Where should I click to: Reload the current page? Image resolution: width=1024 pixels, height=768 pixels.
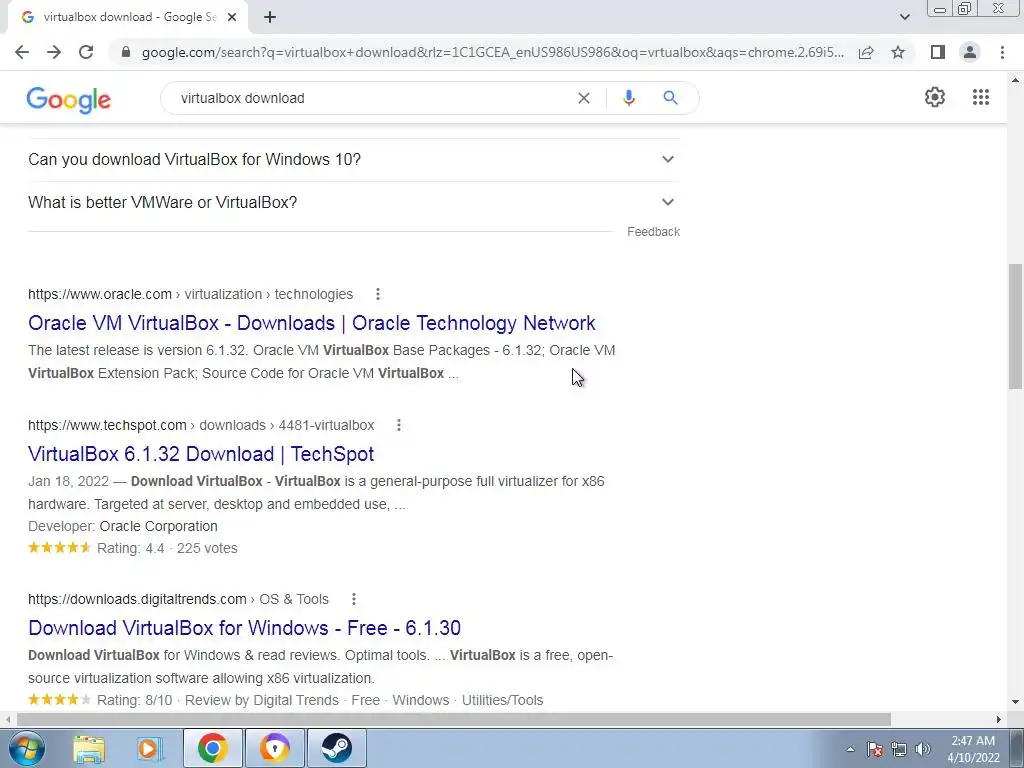coord(86,52)
